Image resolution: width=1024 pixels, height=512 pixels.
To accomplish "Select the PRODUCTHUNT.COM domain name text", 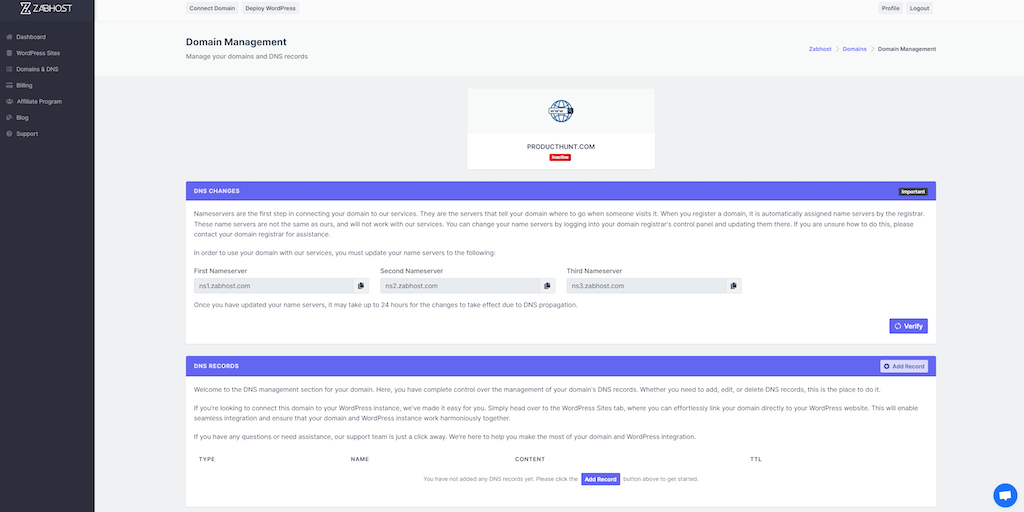I will [x=561, y=147].
